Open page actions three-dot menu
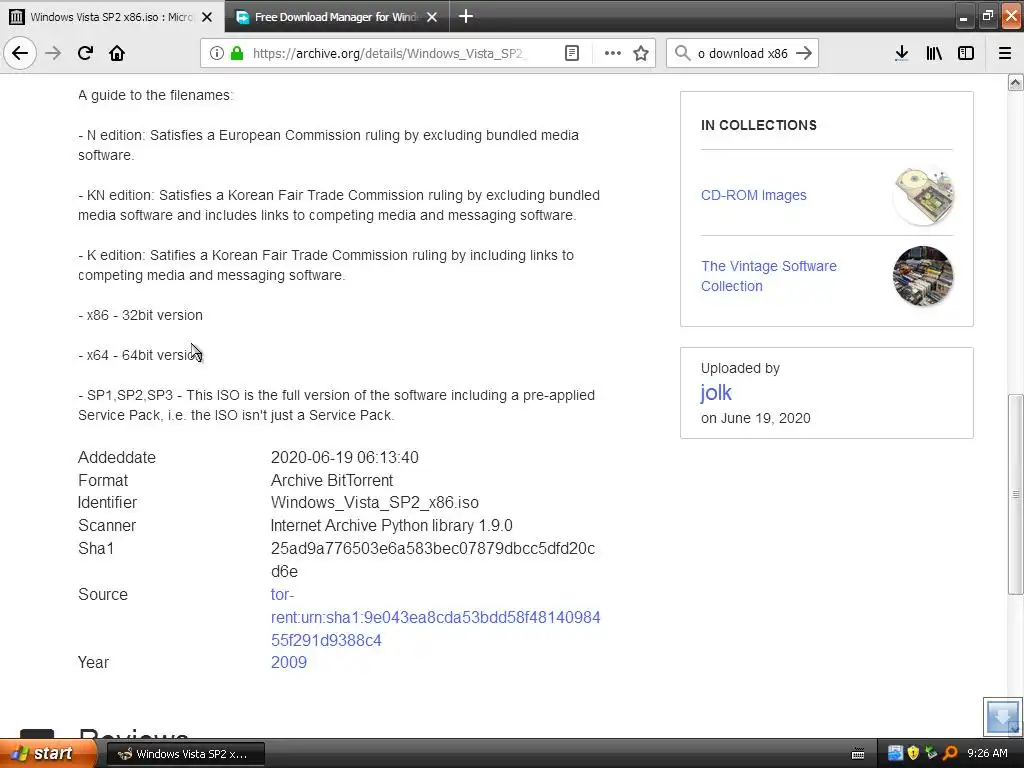 coord(613,54)
